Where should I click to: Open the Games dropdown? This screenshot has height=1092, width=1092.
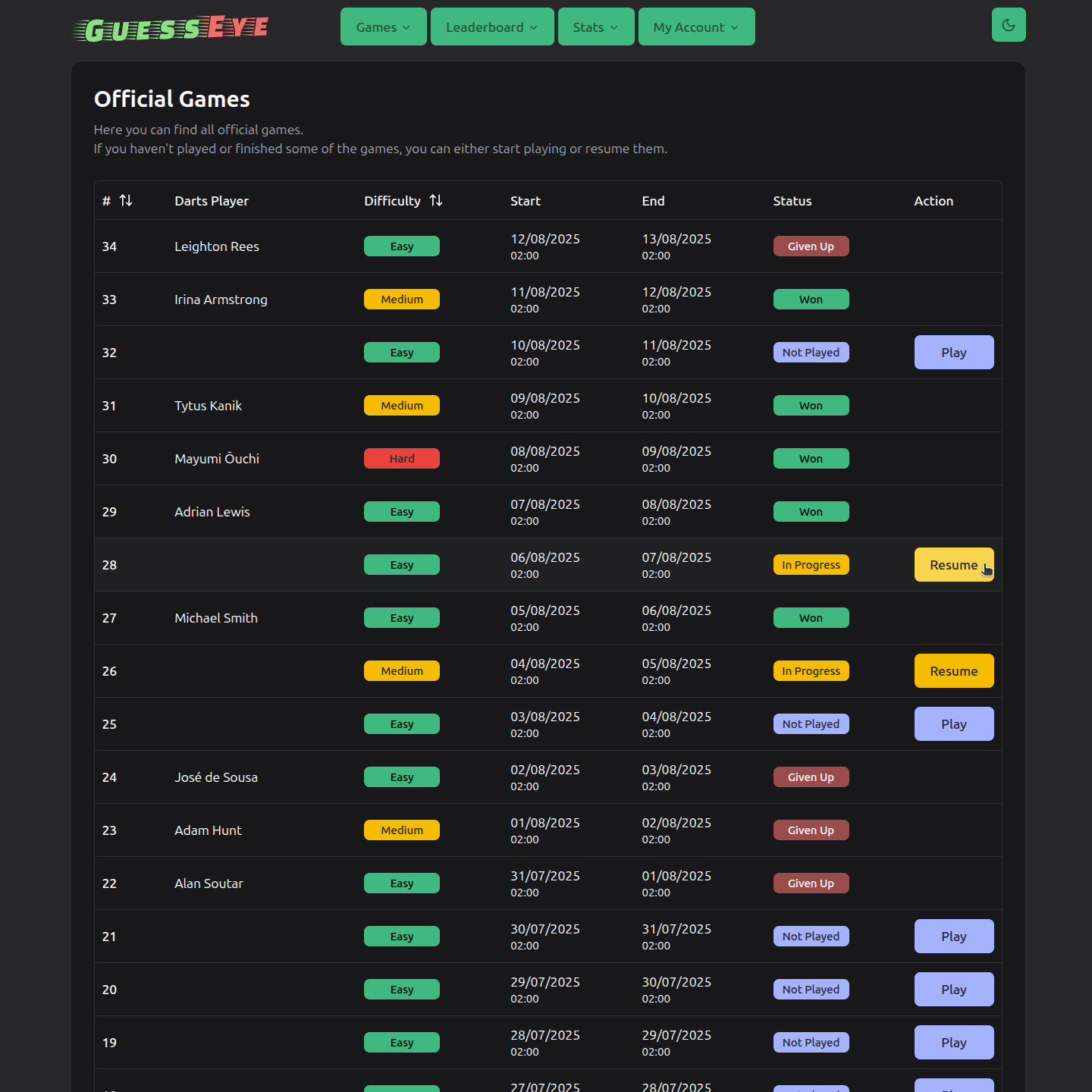[383, 27]
